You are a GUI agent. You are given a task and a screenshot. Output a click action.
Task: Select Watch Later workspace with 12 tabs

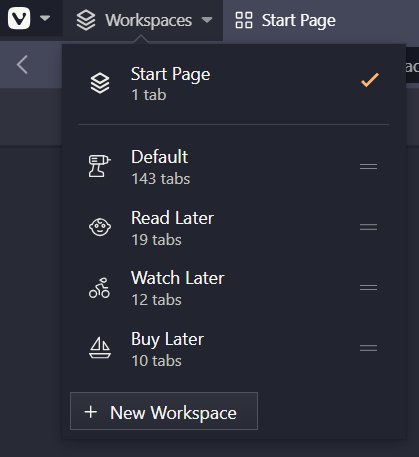point(233,288)
